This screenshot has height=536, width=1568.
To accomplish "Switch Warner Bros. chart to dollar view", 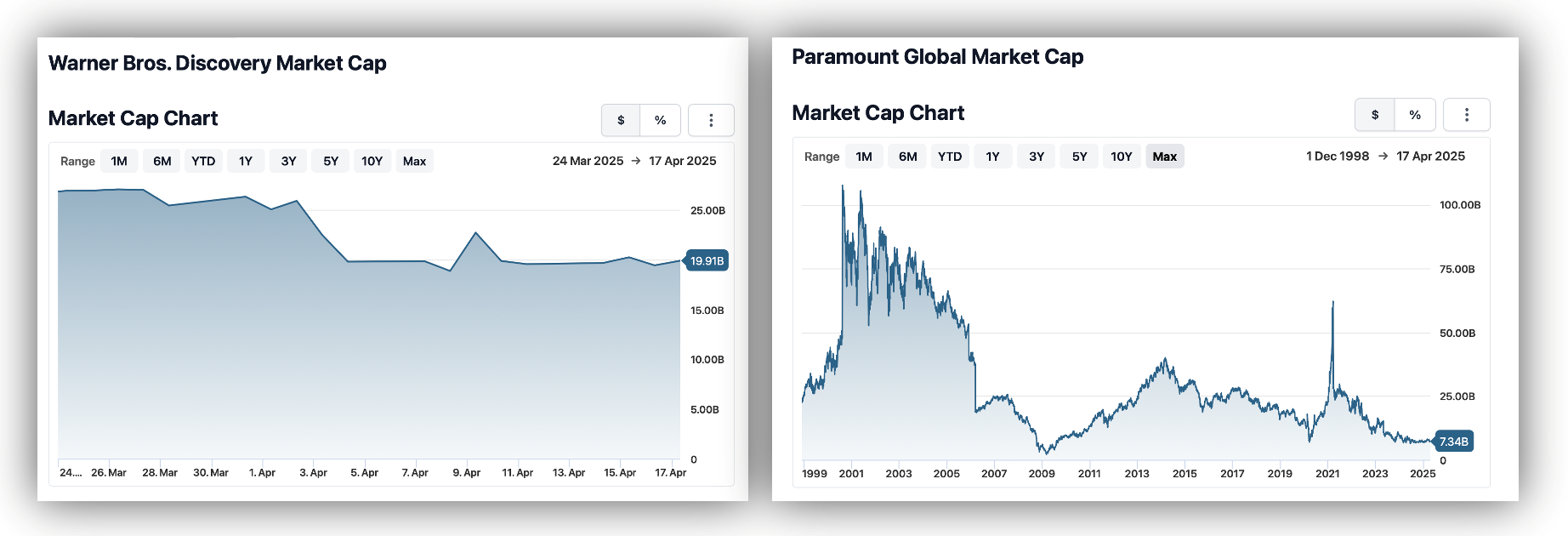I will point(621,120).
